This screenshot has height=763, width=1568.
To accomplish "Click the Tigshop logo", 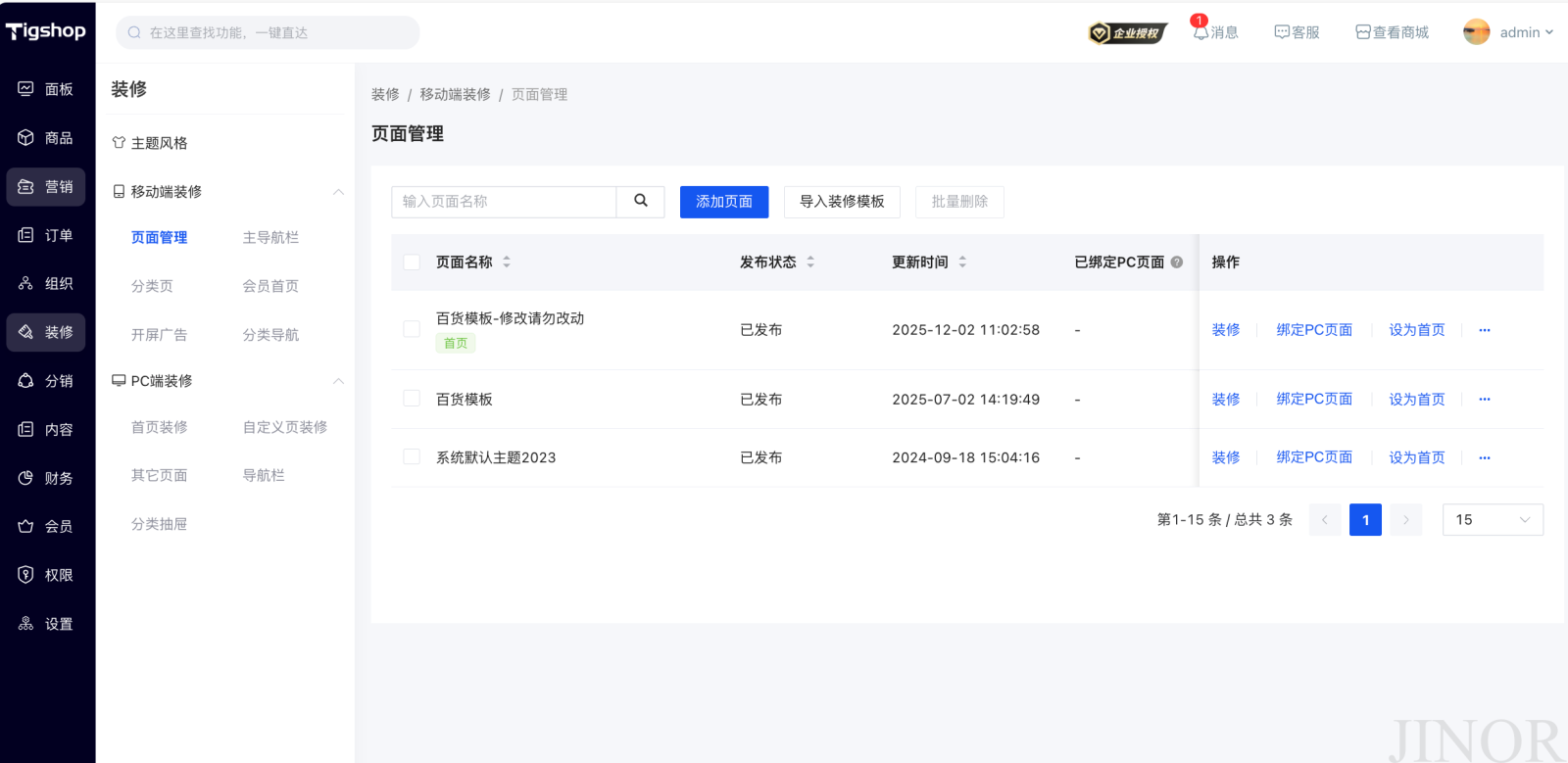I will (46, 31).
